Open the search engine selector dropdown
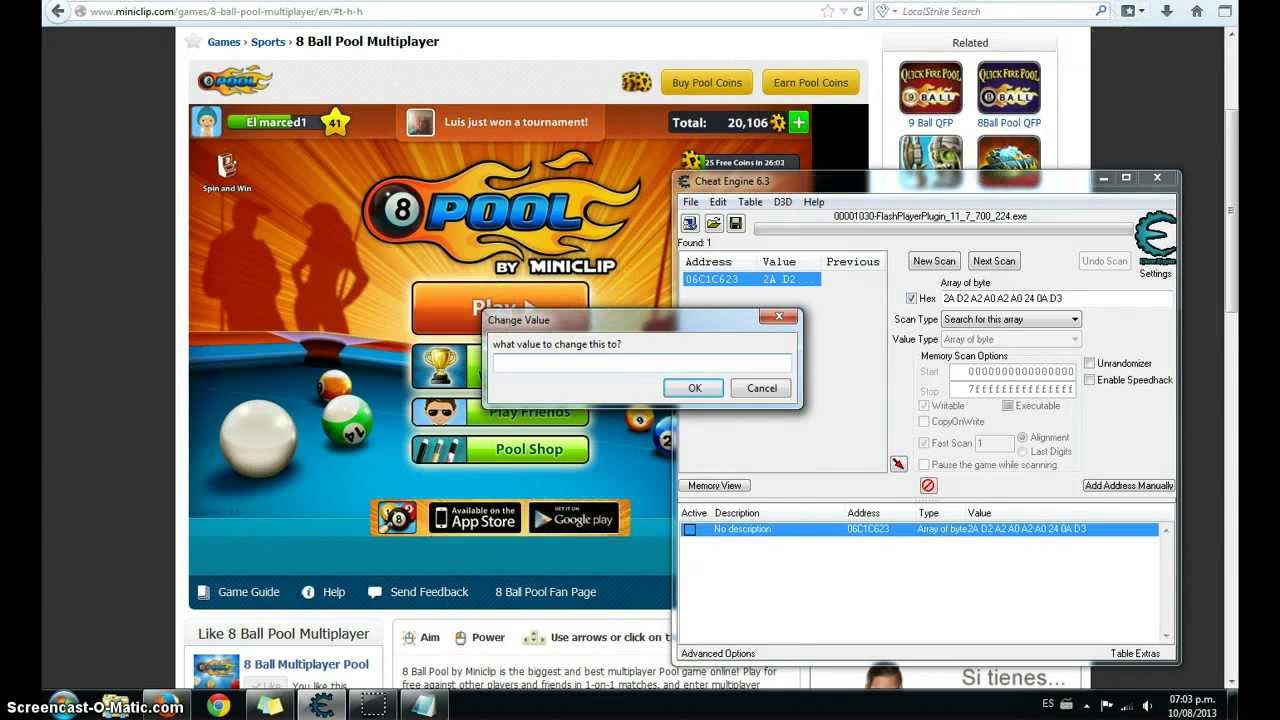1280x720 pixels. tap(884, 11)
